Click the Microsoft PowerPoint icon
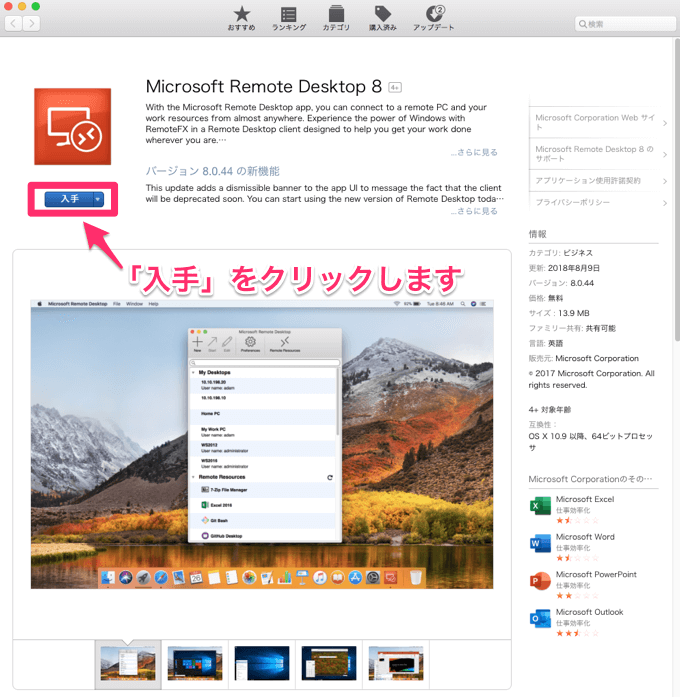The width and height of the screenshot is (680, 697). [540, 581]
